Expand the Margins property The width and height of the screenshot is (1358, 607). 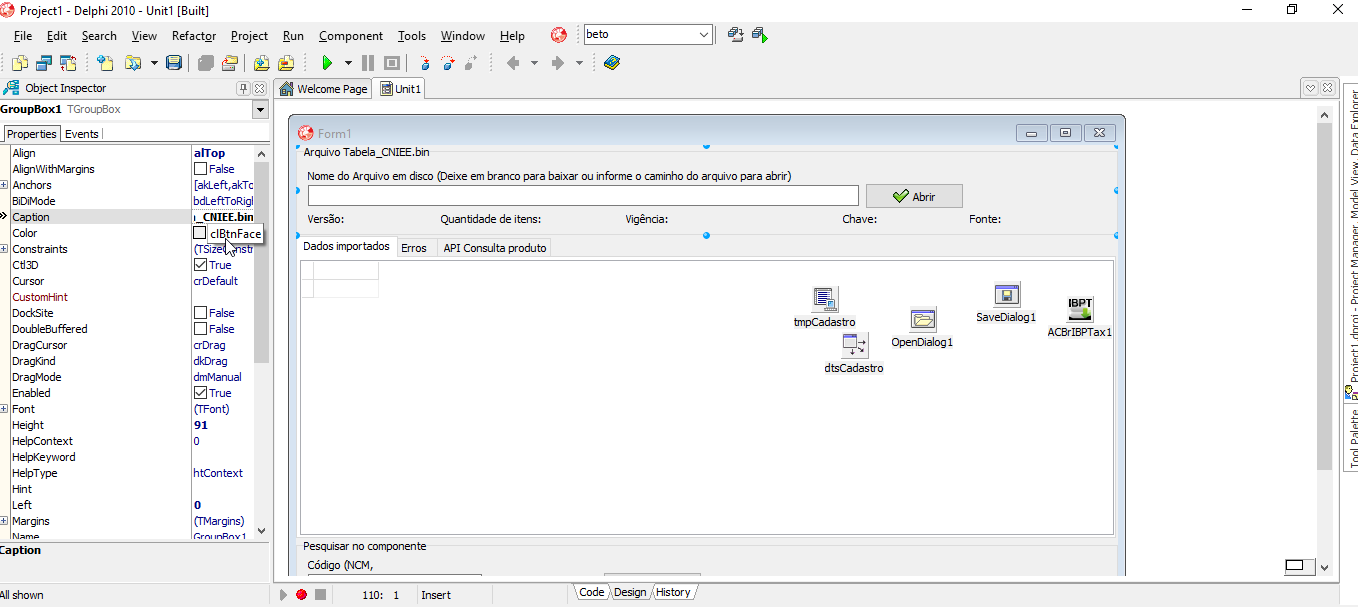coord(4,521)
